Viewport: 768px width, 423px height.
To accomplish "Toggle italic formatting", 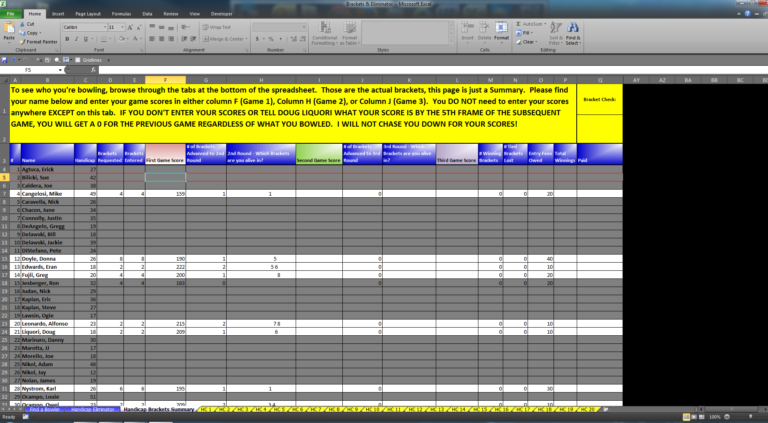I will click(x=76, y=39).
